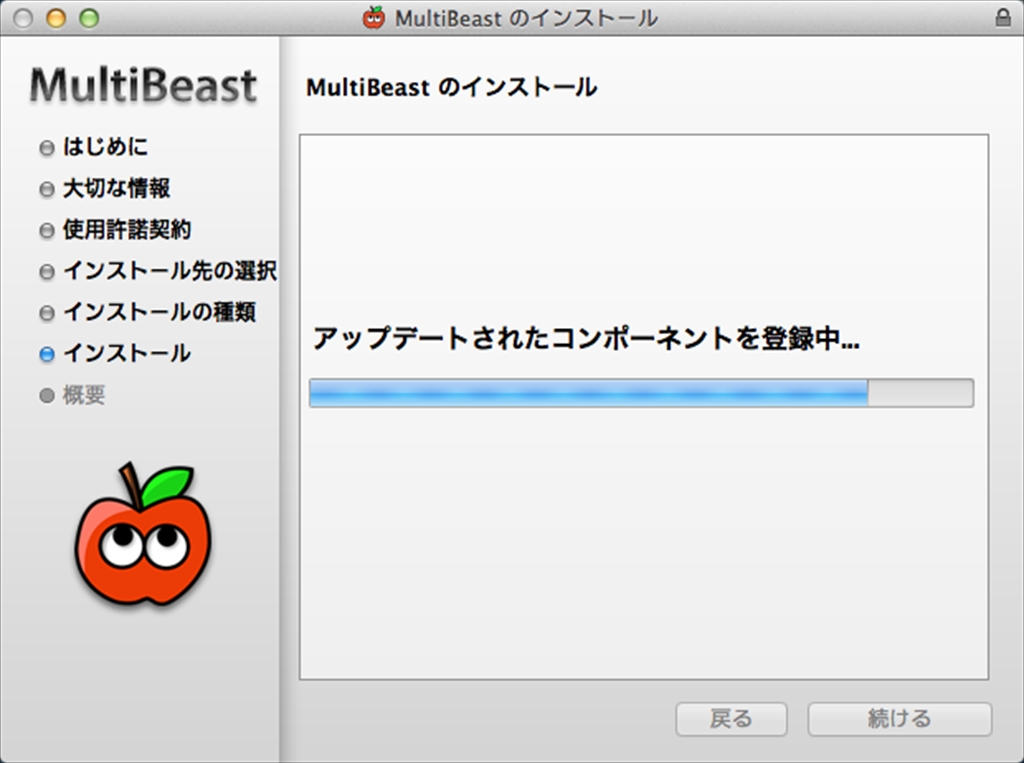This screenshot has width=1024, height=763.
Task: Select the 大切な情報 step
Action: [116, 188]
